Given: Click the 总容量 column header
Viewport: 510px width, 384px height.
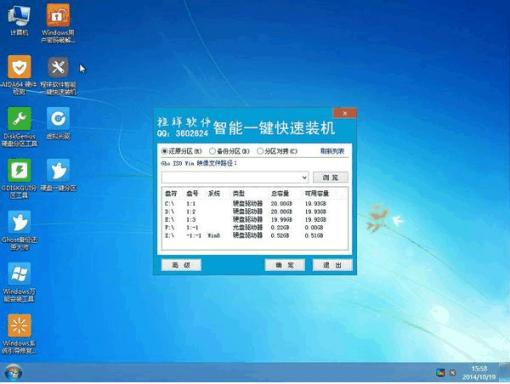Looking at the screenshot, I should click(280, 193).
